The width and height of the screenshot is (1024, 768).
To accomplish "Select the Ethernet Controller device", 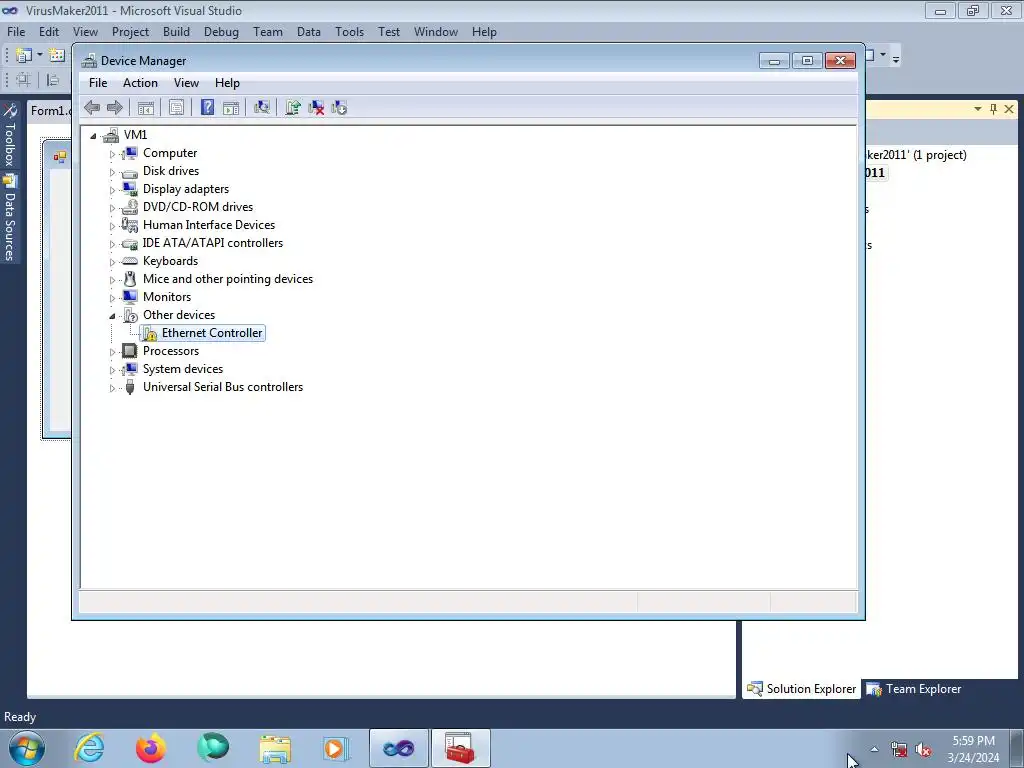I will (x=212, y=333).
